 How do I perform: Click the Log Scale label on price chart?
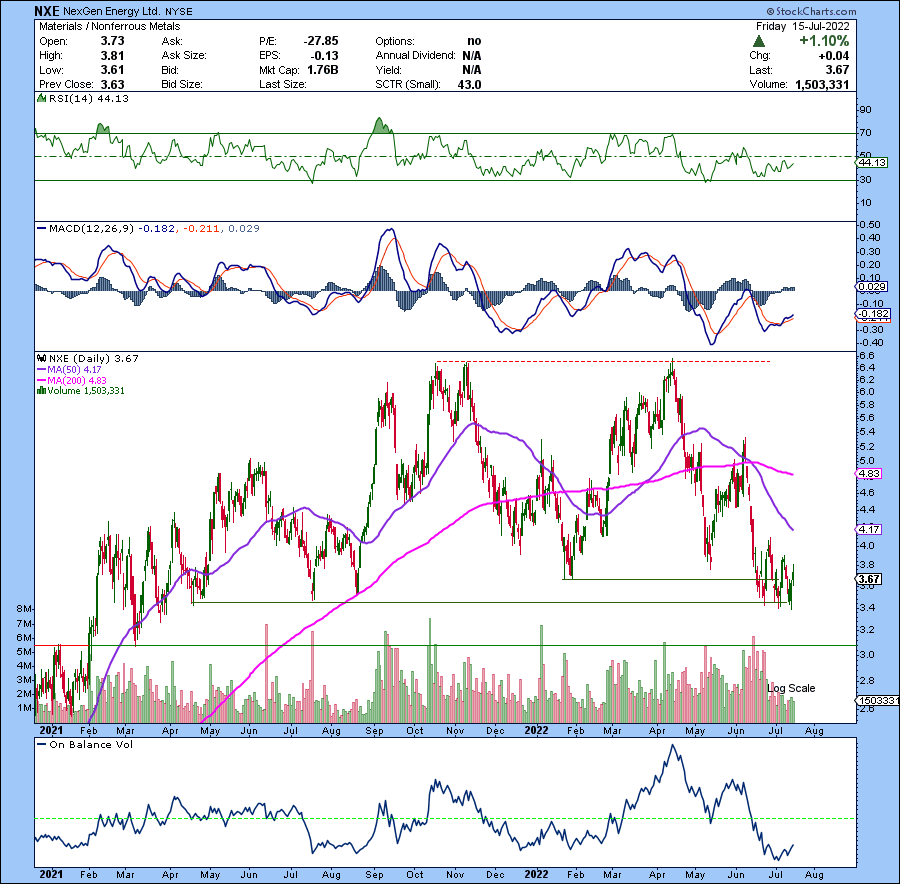tap(791, 688)
